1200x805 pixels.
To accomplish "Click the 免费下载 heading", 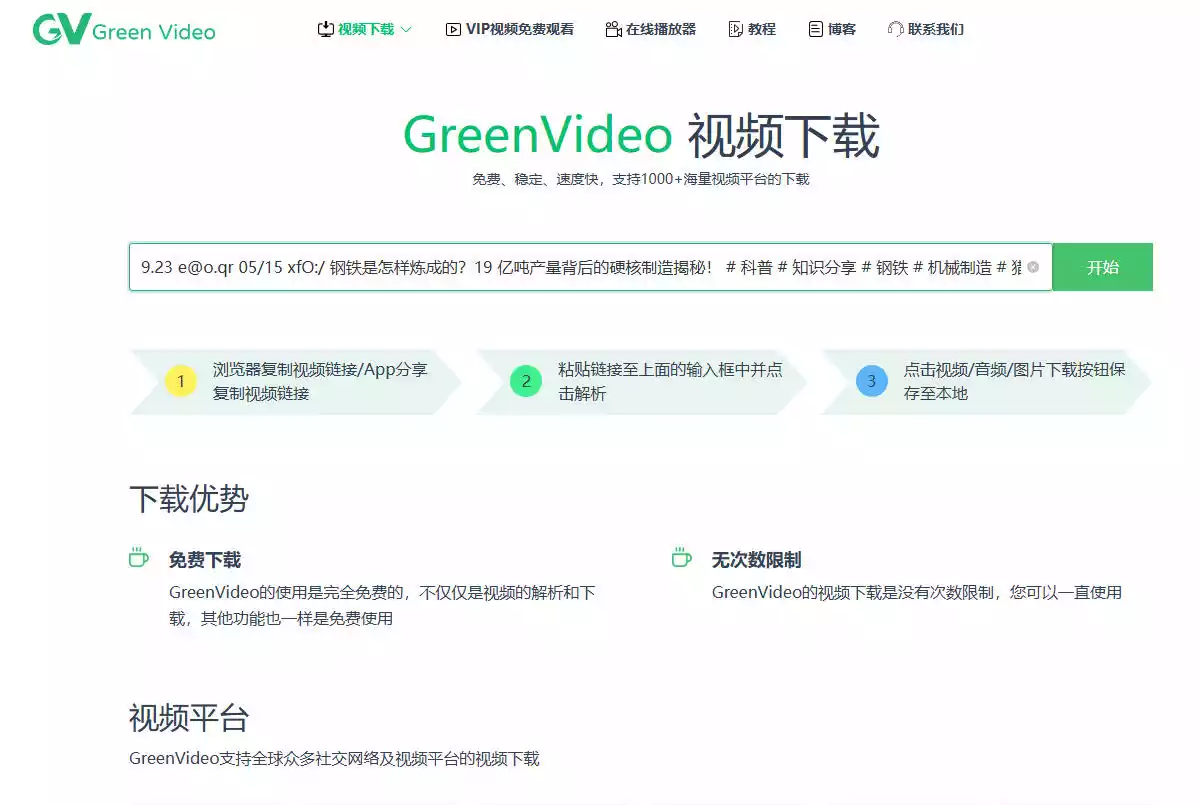I will [205, 560].
